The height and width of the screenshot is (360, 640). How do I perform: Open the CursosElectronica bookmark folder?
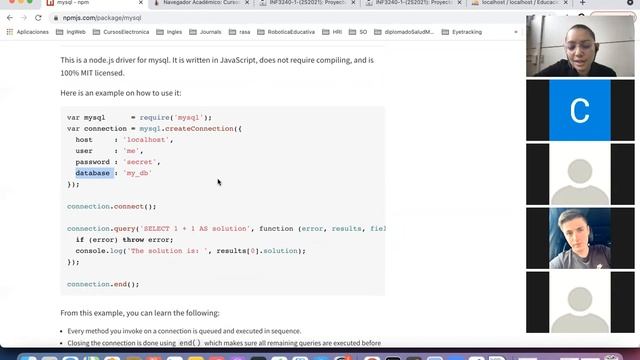121,32
